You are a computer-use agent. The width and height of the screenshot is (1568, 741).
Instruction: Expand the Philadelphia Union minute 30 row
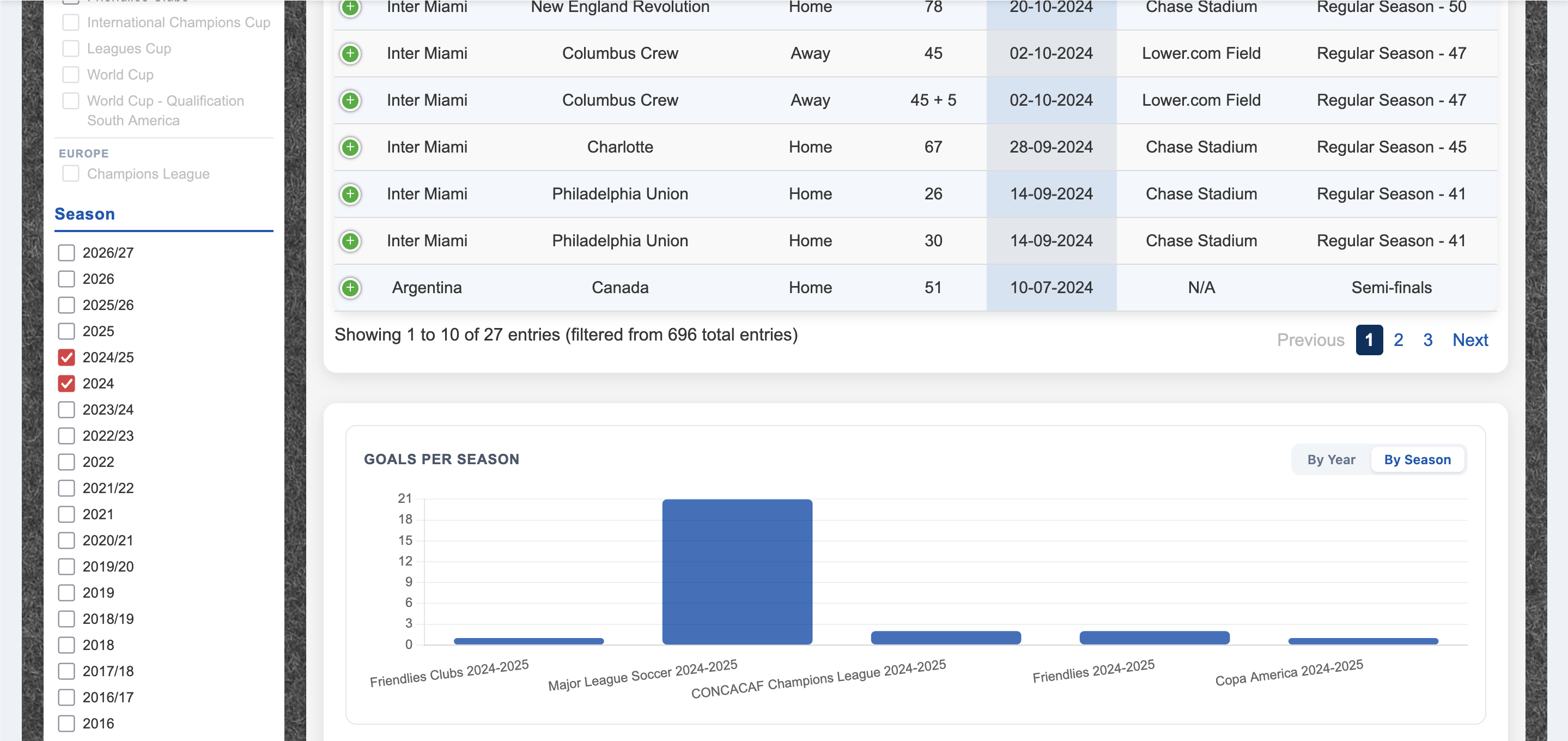click(x=350, y=241)
